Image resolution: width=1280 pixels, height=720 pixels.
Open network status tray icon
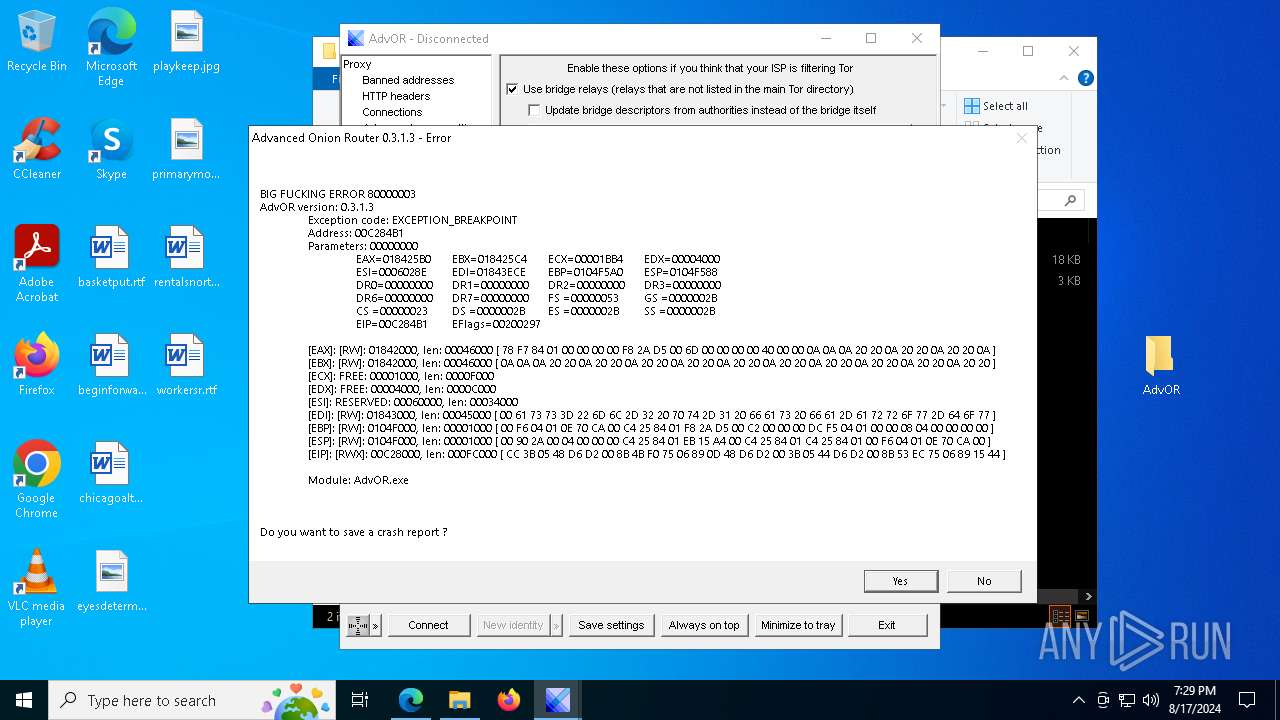pyautogui.click(x=1127, y=700)
